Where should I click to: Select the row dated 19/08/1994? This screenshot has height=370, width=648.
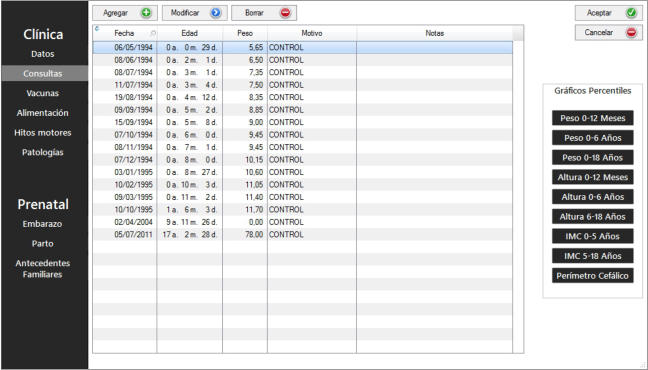[303, 97]
